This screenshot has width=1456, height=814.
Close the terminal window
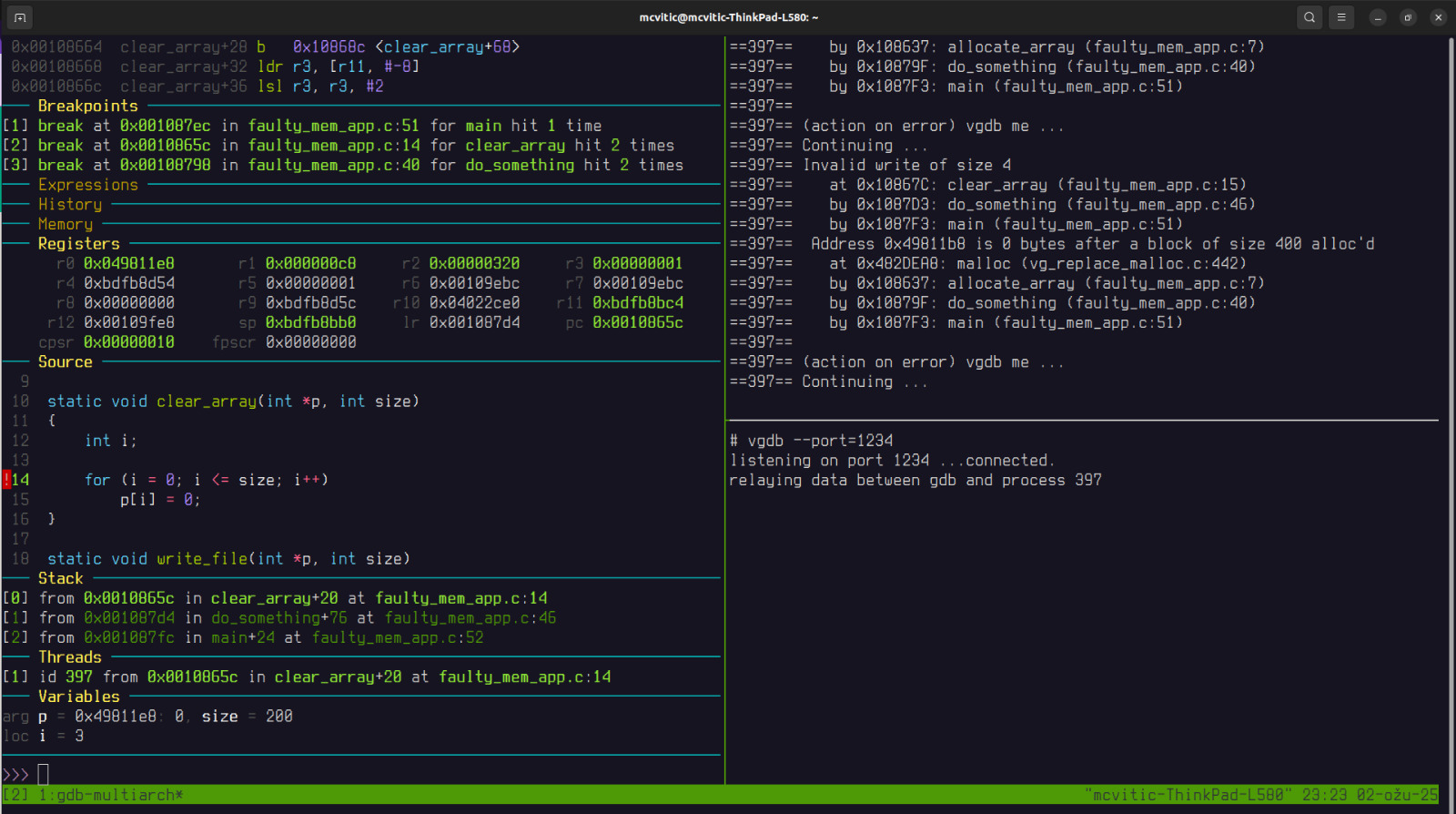(x=1438, y=17)
